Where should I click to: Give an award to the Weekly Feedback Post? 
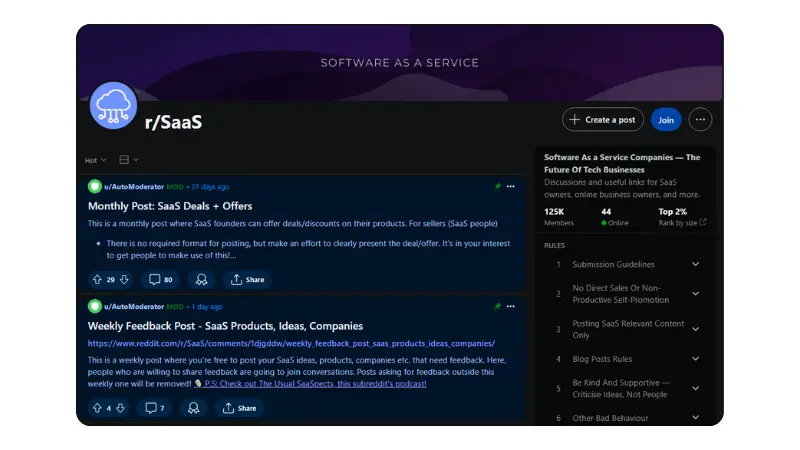(193, 408)
